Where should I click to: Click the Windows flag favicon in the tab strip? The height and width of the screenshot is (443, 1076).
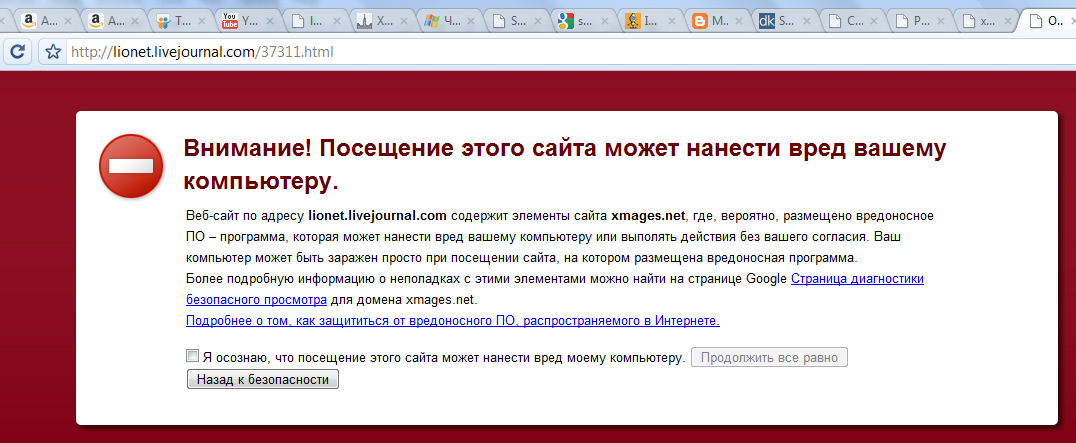[431, 21]
